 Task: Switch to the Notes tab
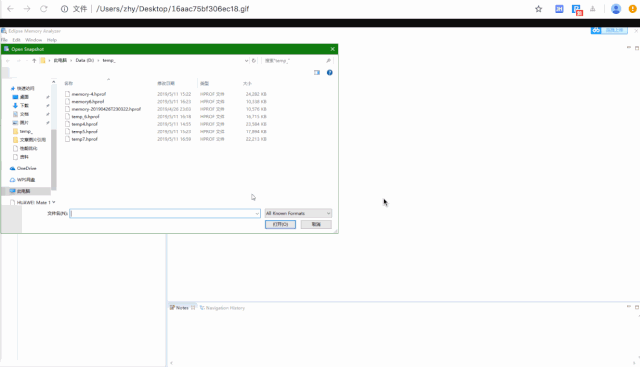182,308
